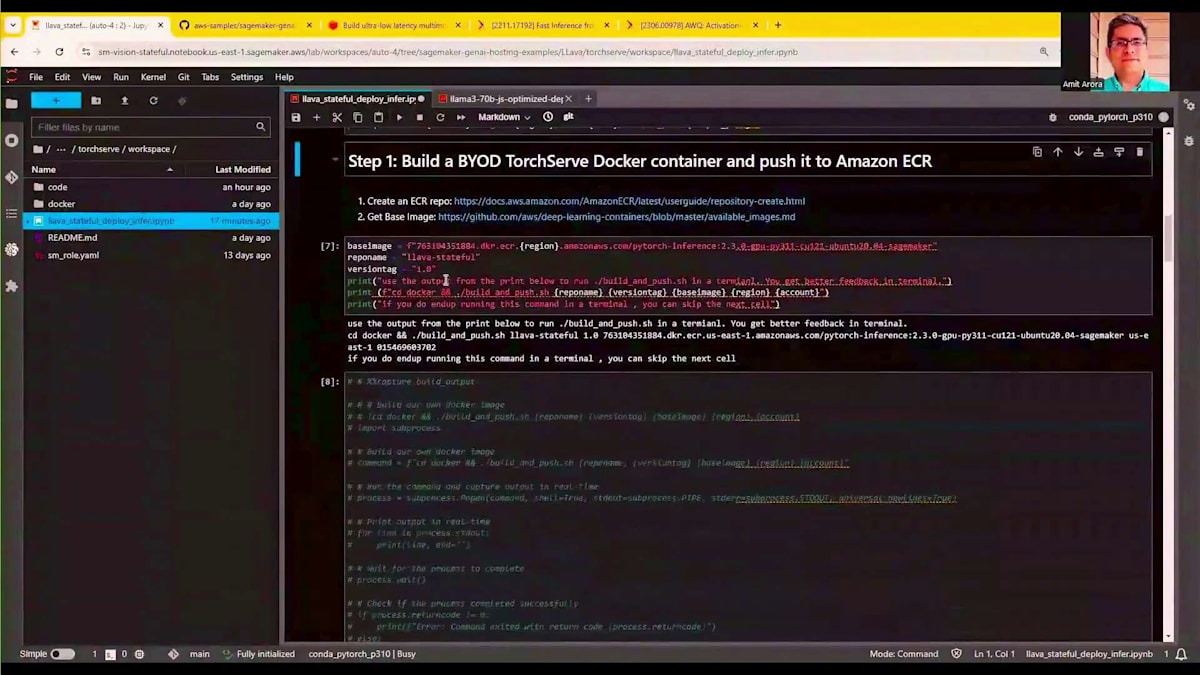Screen dimensions: 1200x675
Task: Save the notebook with the disk icon
Action: tap(296, 117)
